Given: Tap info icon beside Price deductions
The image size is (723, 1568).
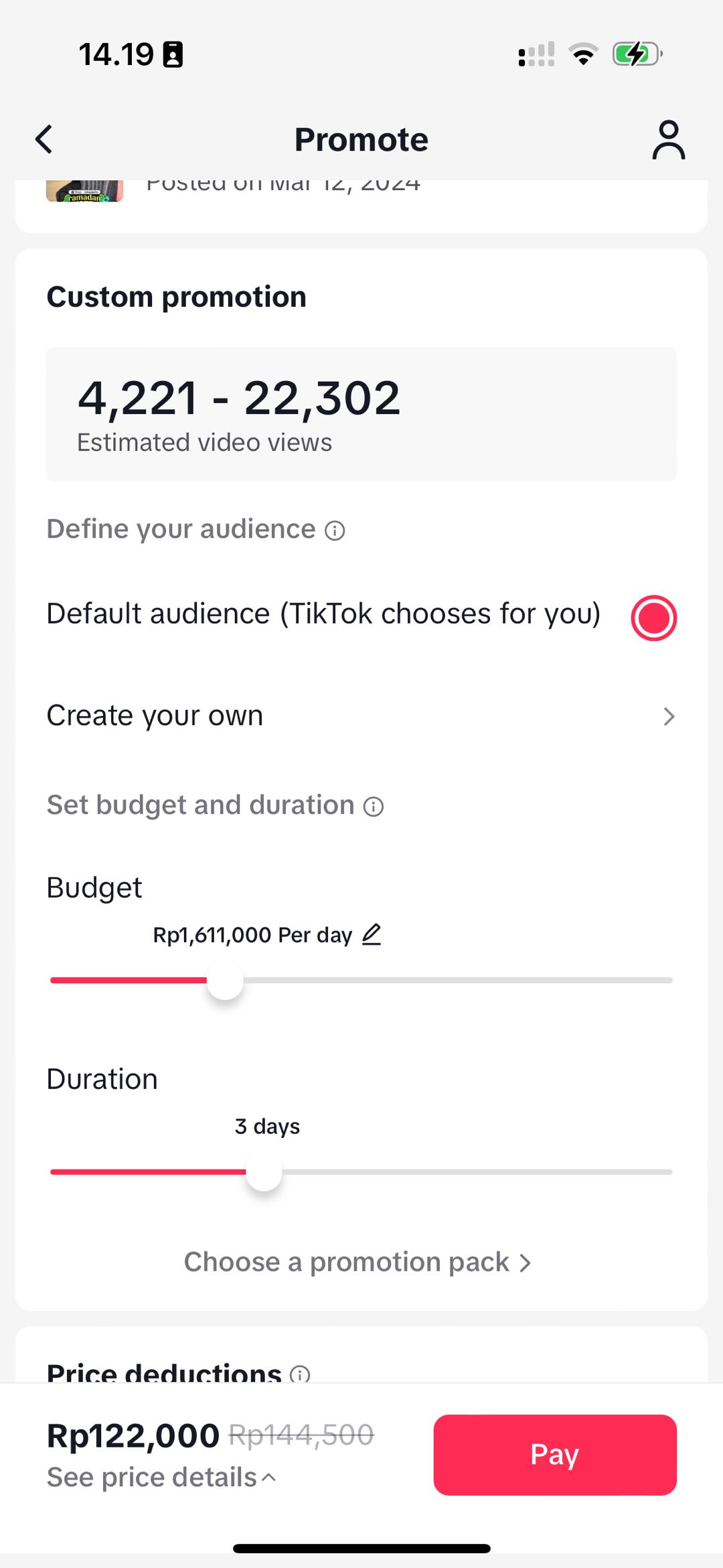Looking at the screenshot, I should pos(300,1374).
